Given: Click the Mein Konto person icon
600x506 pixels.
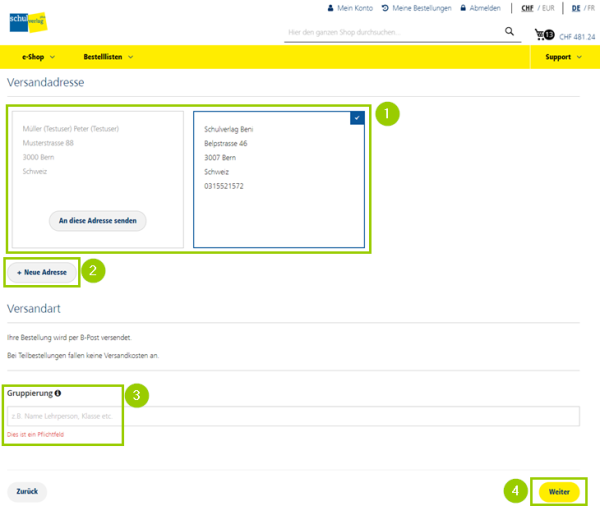Looking at the screenshot, I should point(331,8).
